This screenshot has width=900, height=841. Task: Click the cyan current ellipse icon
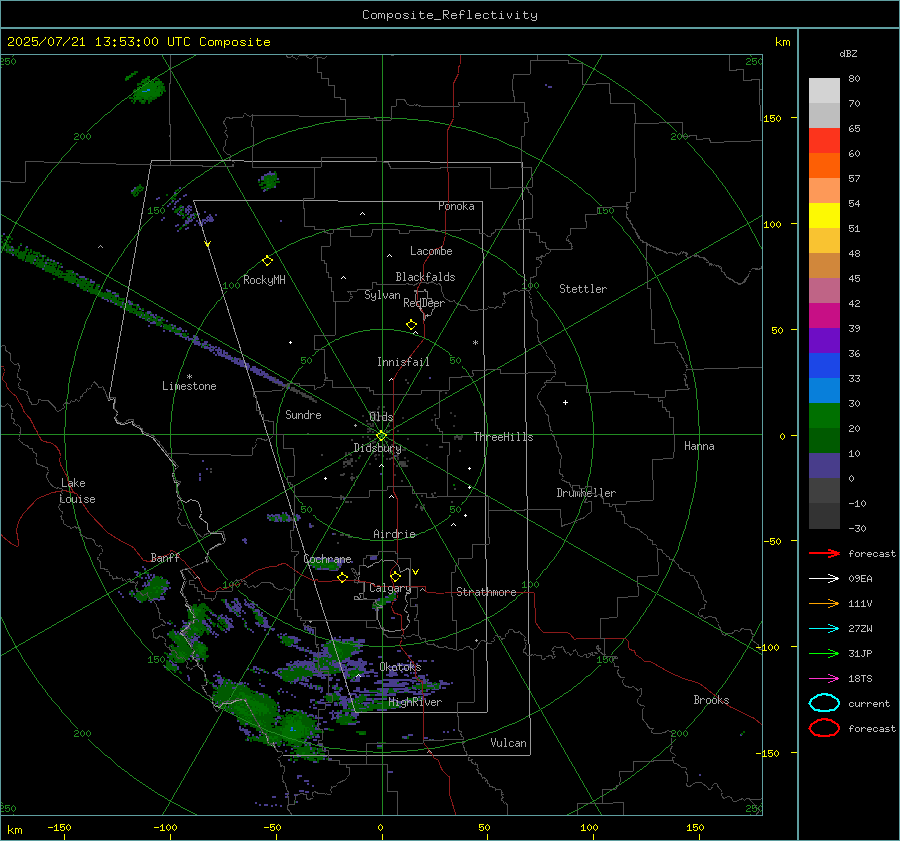click(824, 703)
